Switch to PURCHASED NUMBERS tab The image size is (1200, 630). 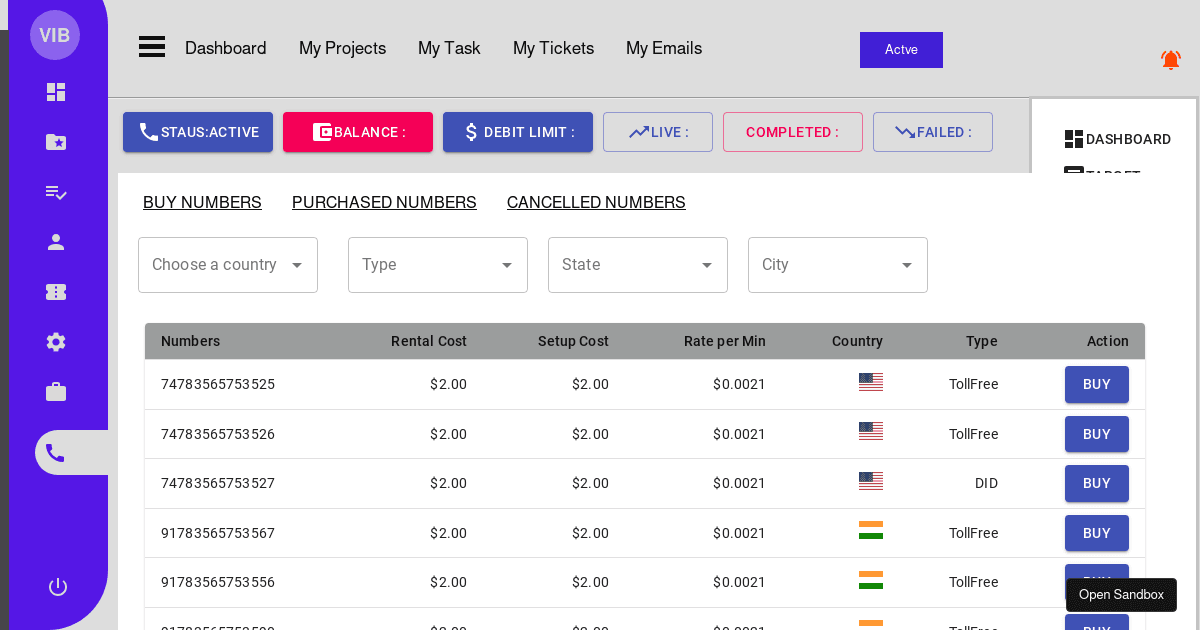click(384, 202)
